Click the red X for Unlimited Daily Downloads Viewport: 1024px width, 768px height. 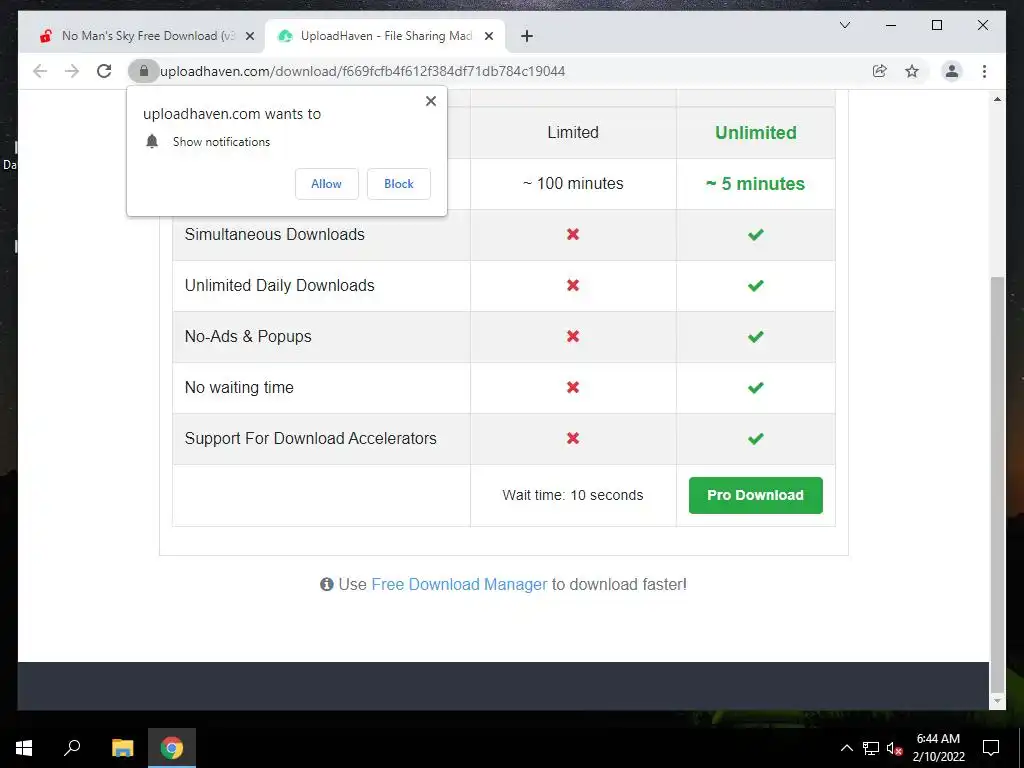click(573, 285)
